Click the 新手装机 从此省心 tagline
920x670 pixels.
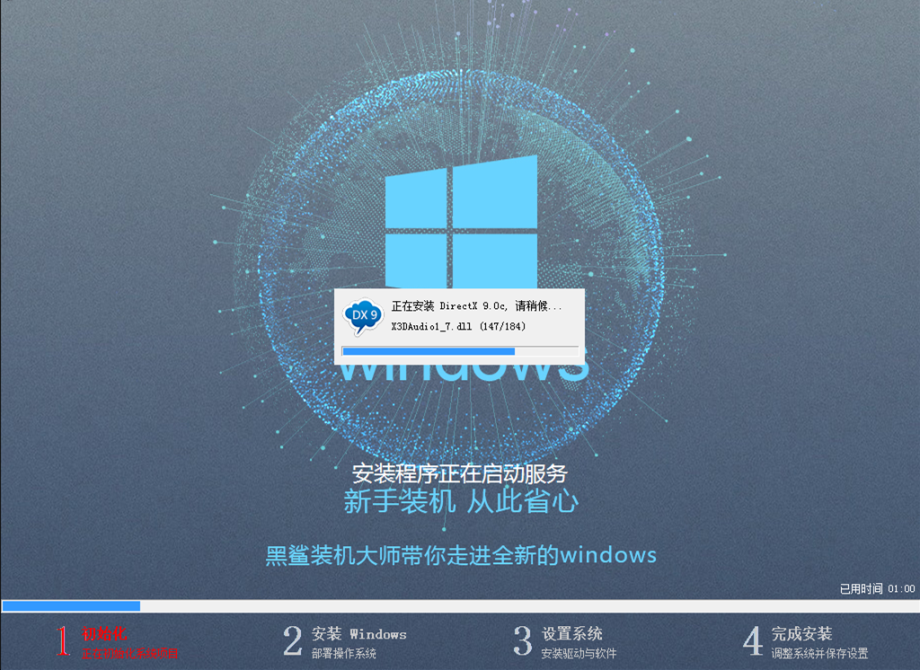pyautogui.click(x=459, y=505)
